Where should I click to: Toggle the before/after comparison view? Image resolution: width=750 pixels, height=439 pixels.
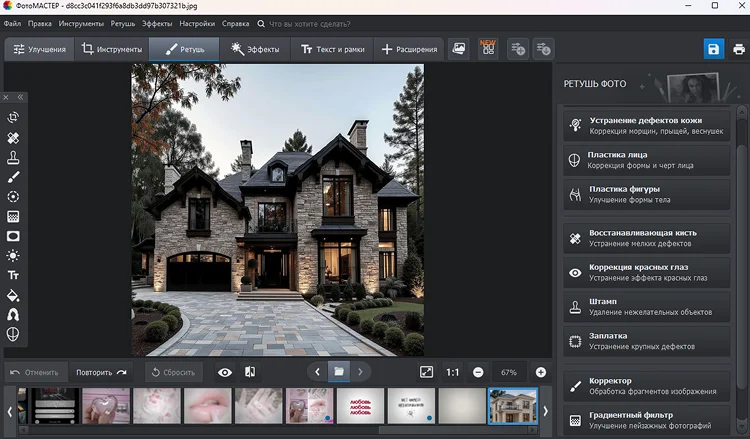[x=250, y=372]
